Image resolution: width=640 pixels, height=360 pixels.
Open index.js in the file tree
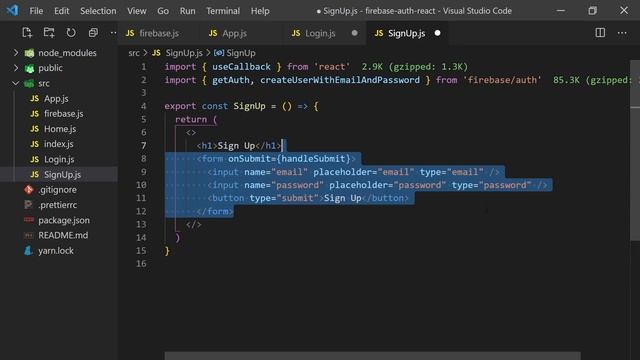[x=59, y=144]
